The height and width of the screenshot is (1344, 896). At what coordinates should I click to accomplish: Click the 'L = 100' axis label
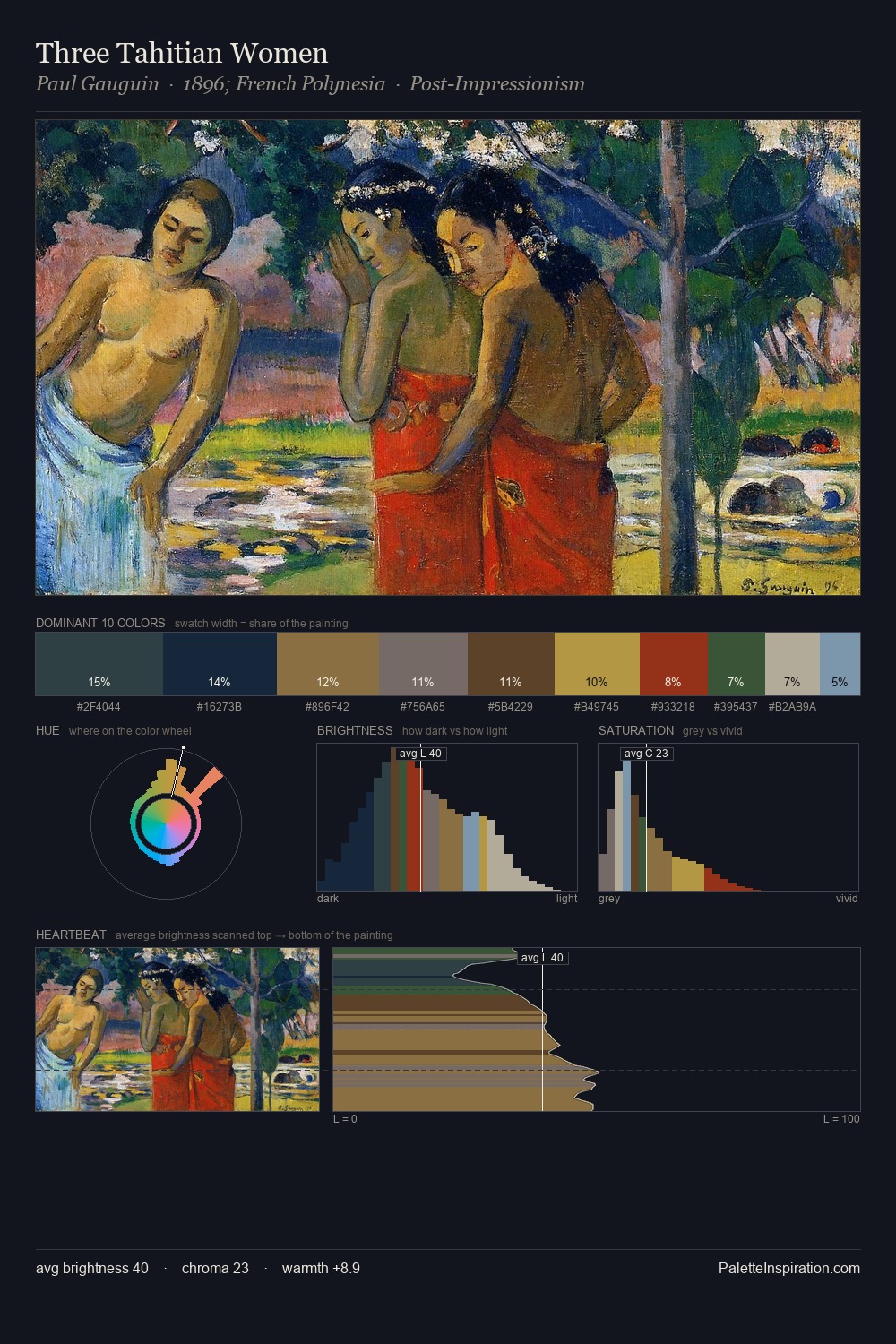841,1119
